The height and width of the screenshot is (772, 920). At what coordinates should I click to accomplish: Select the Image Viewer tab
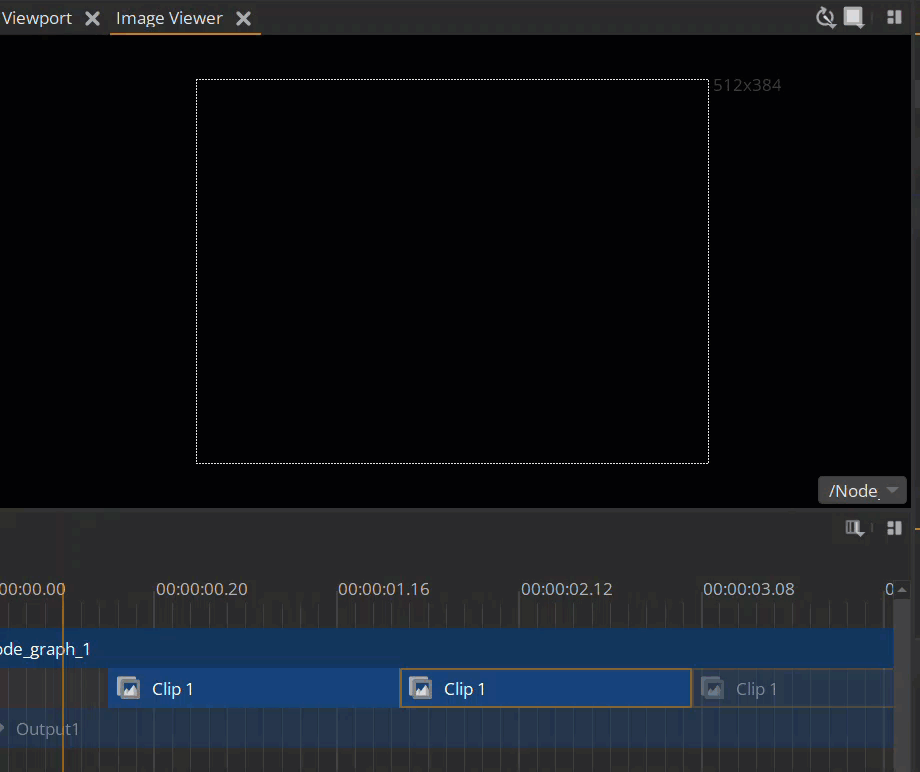169,18
